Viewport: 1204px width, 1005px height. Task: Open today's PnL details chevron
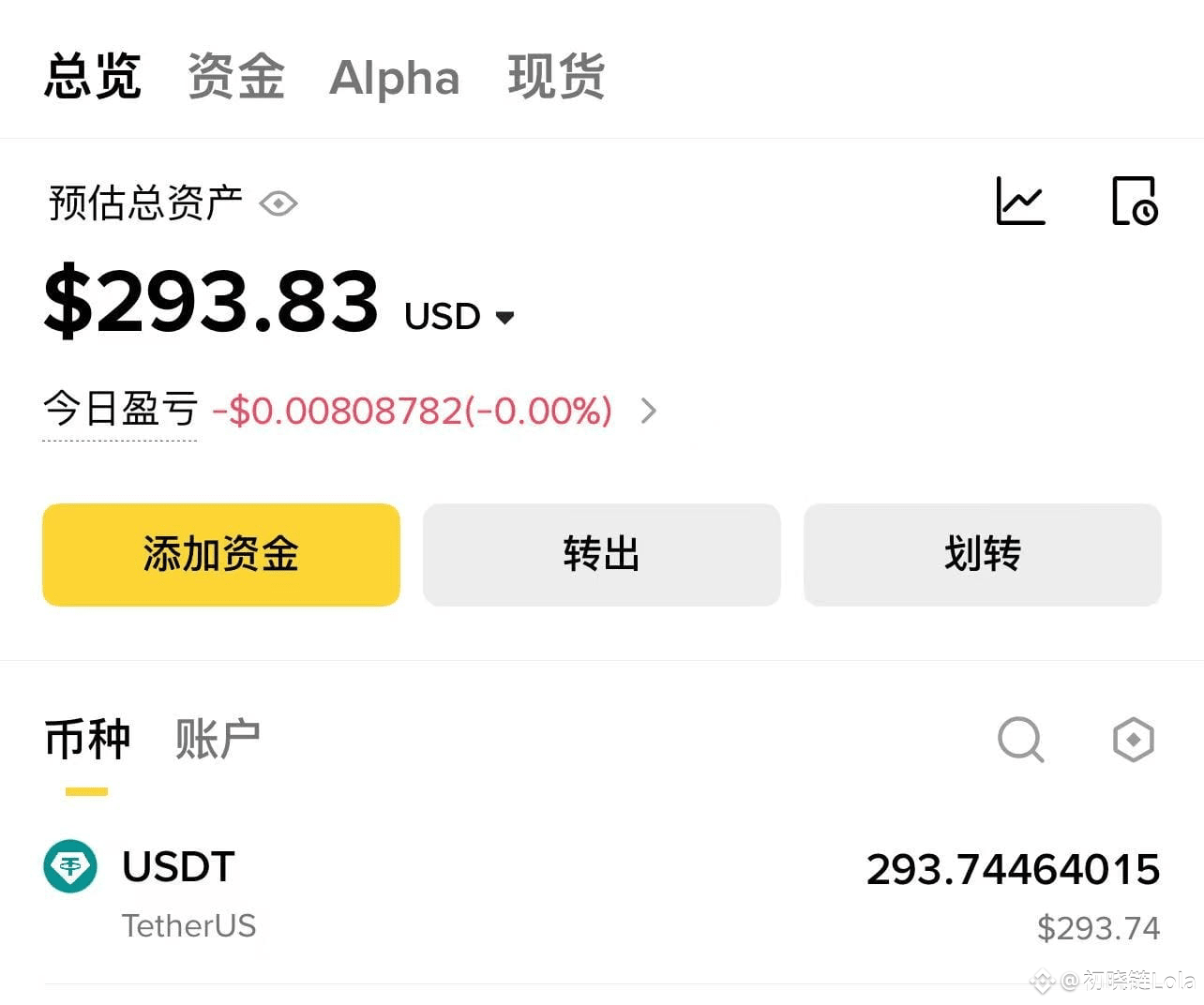(648, 411)
